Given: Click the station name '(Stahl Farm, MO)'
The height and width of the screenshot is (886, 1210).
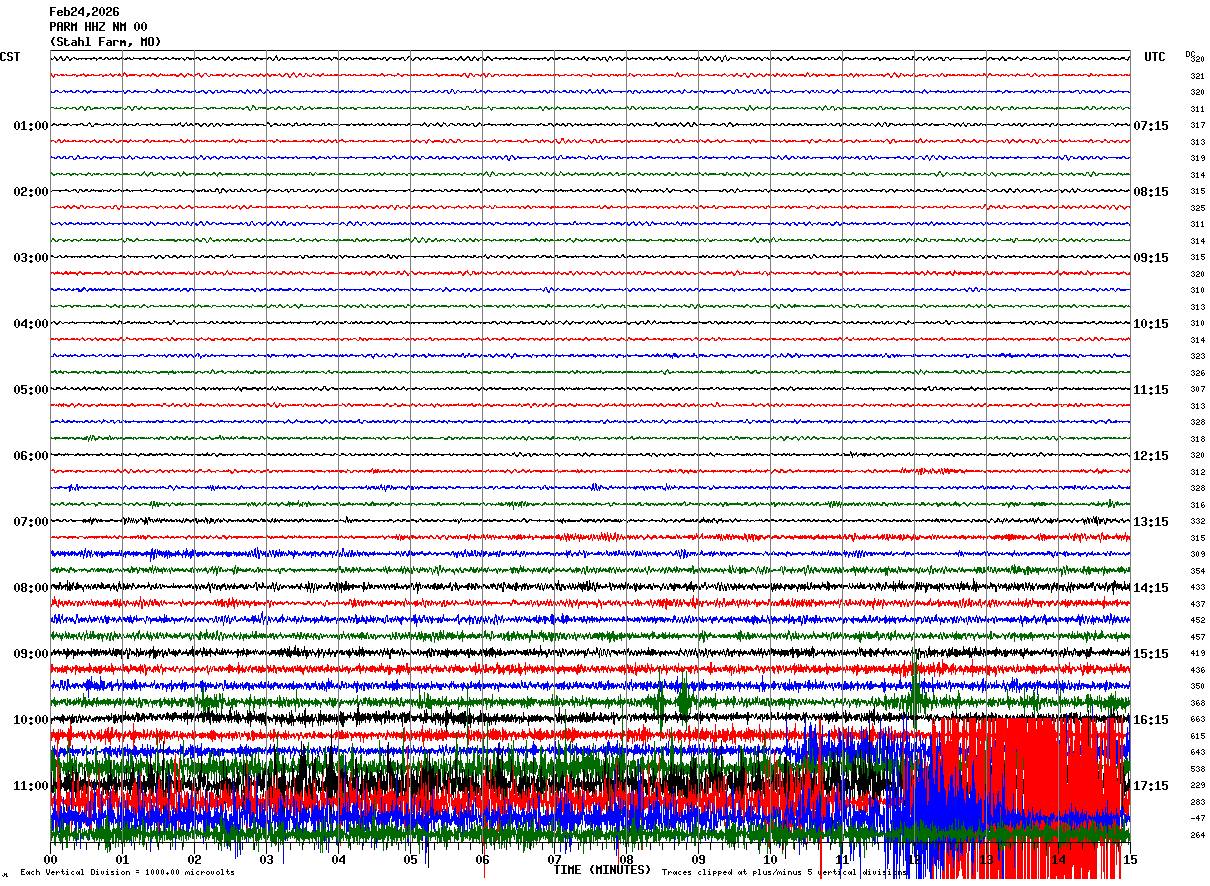Looking at the screenshot, I should [x=105, y=42].
